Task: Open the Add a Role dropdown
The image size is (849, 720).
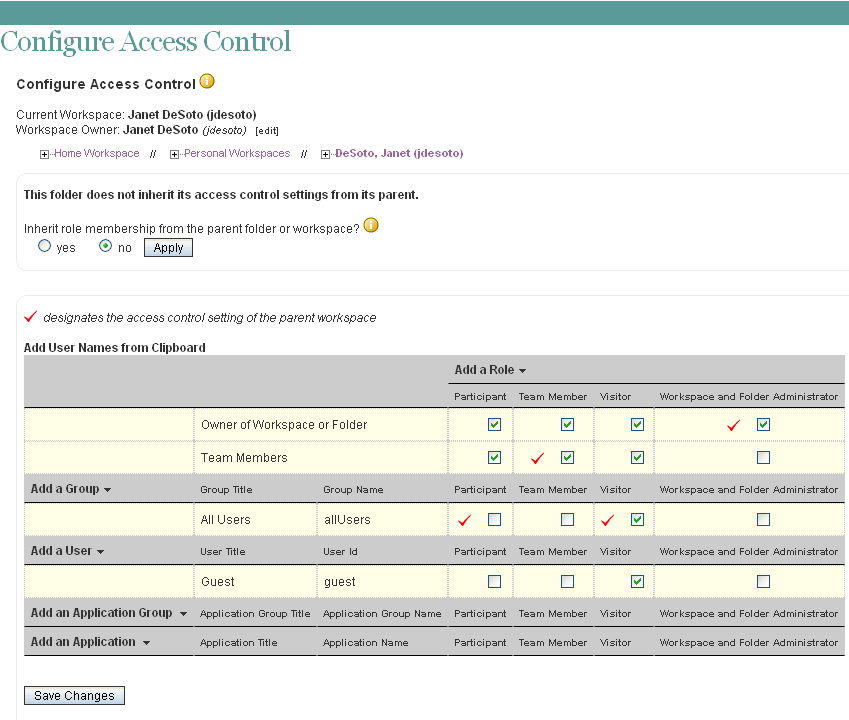Action: coord(488,369)
